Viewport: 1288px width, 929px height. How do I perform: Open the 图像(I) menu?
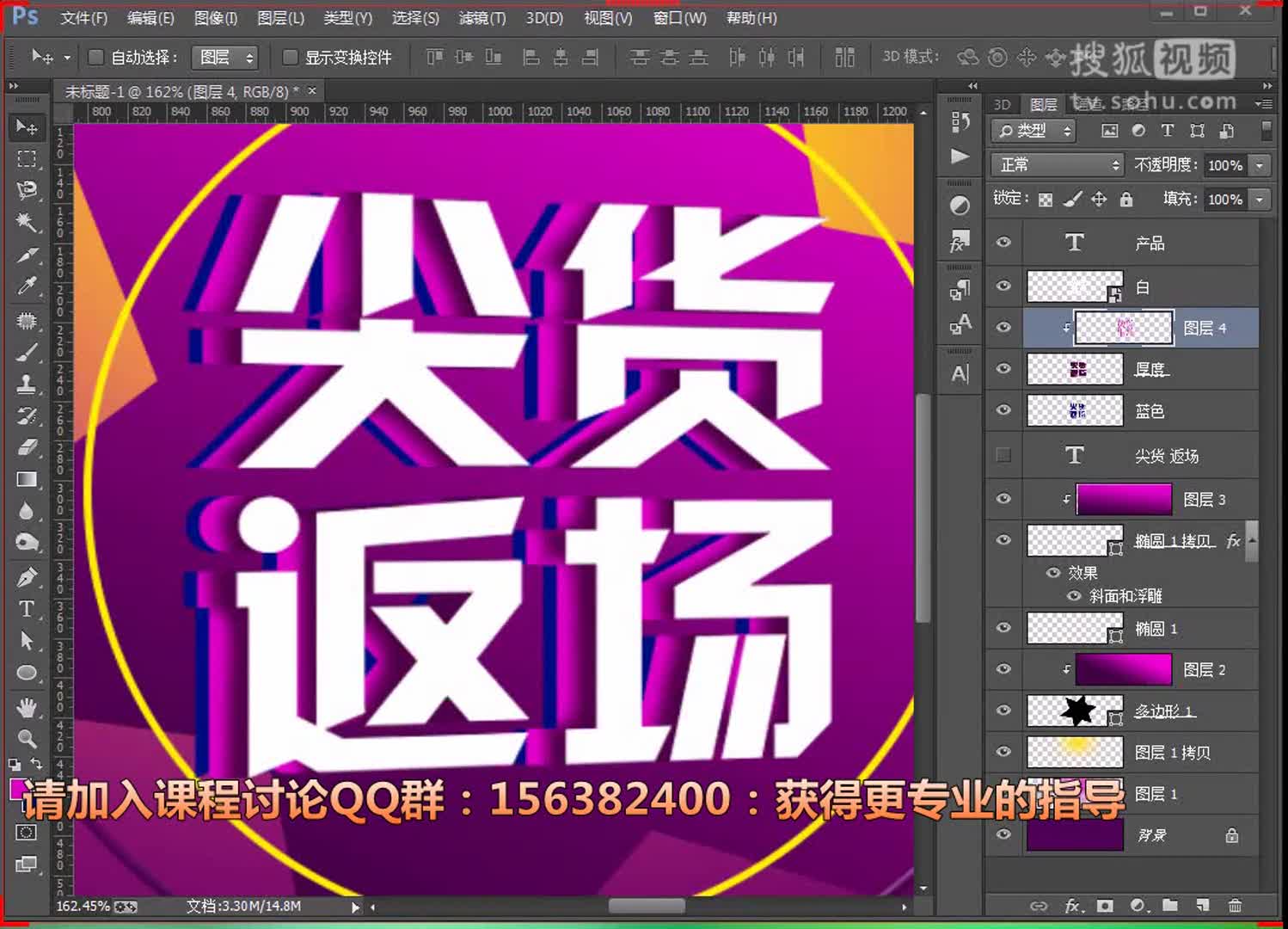215,18
